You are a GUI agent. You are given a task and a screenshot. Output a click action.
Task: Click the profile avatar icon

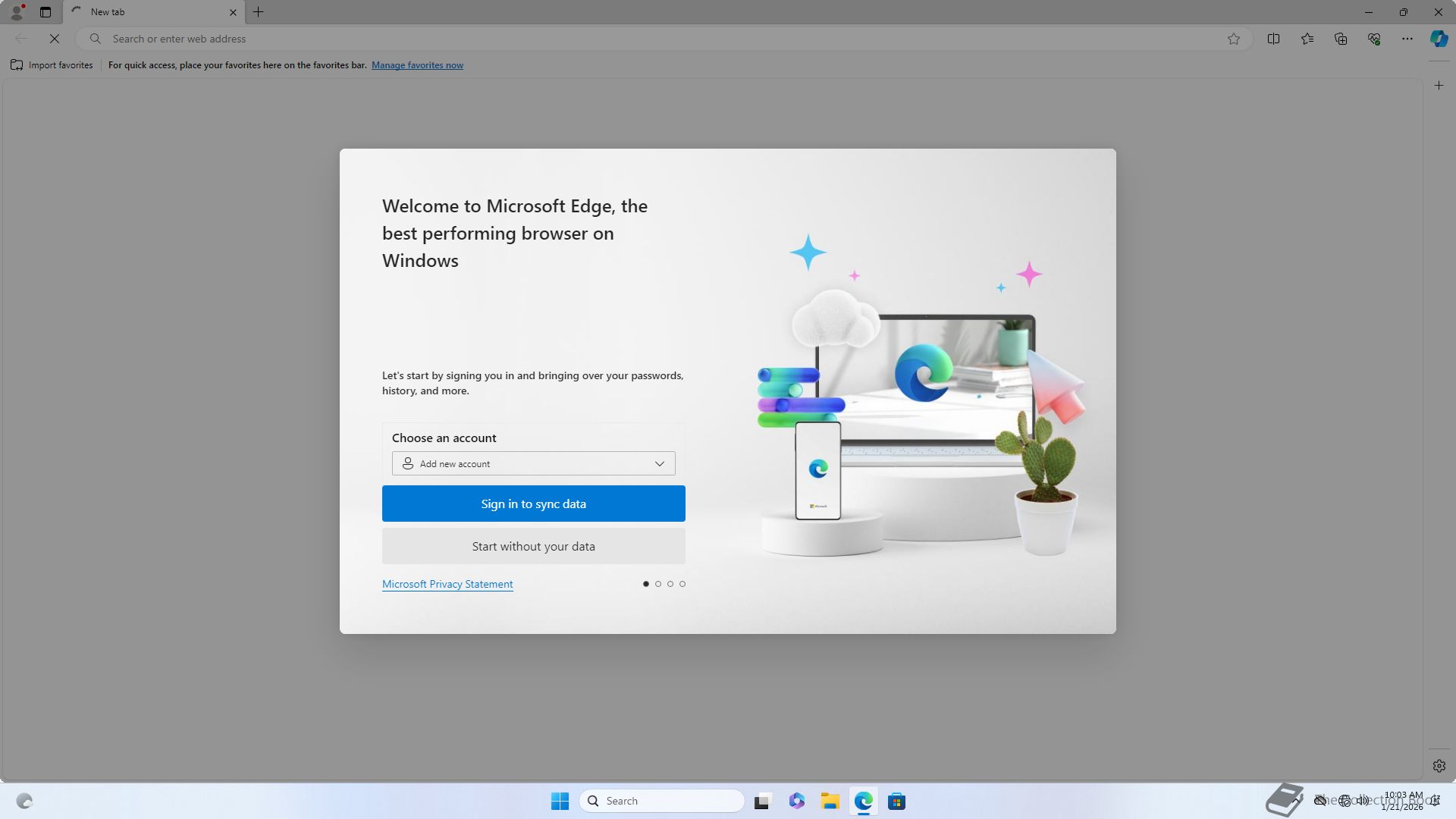17,12
